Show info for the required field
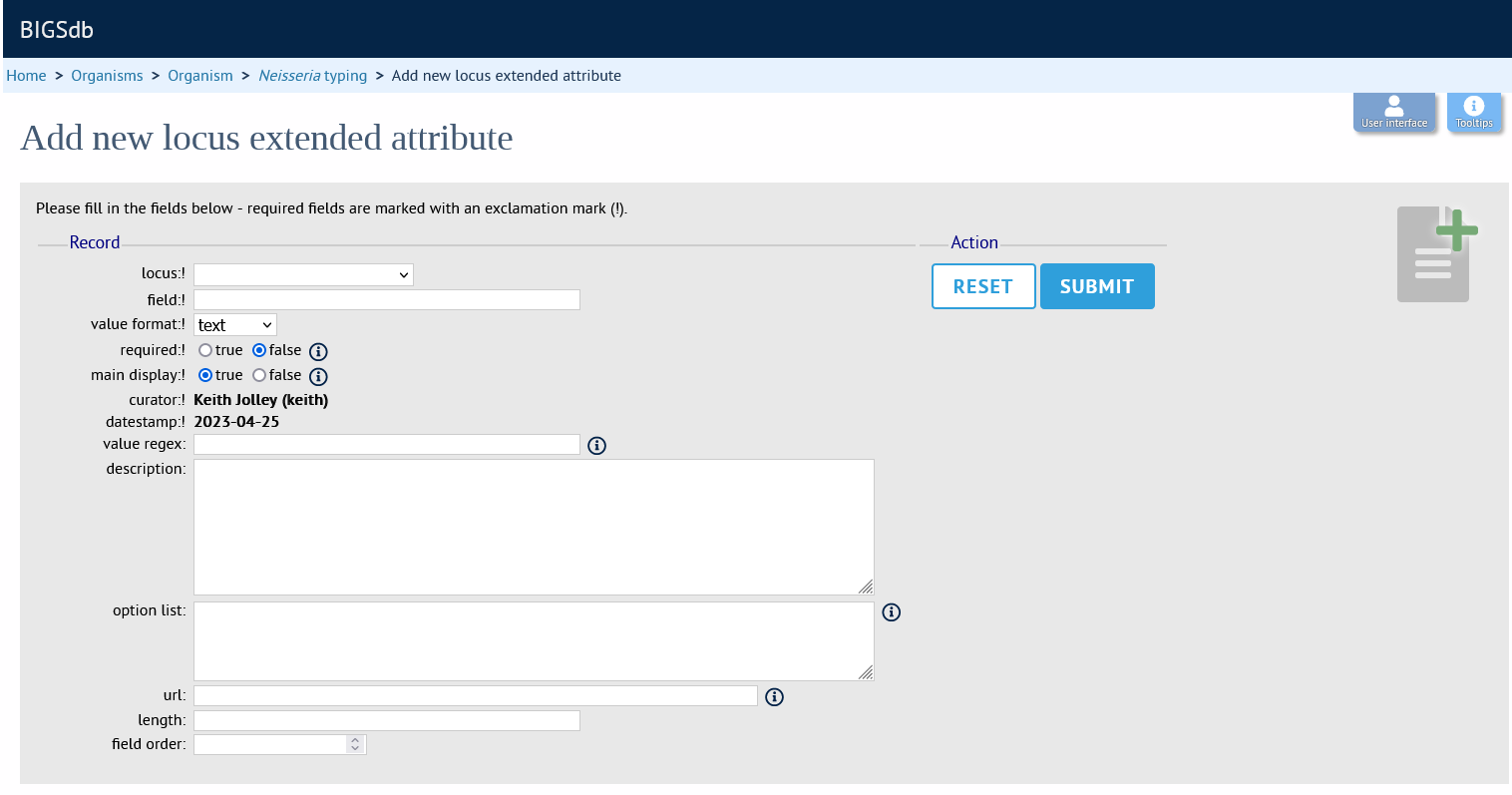 tap(318, 351)
